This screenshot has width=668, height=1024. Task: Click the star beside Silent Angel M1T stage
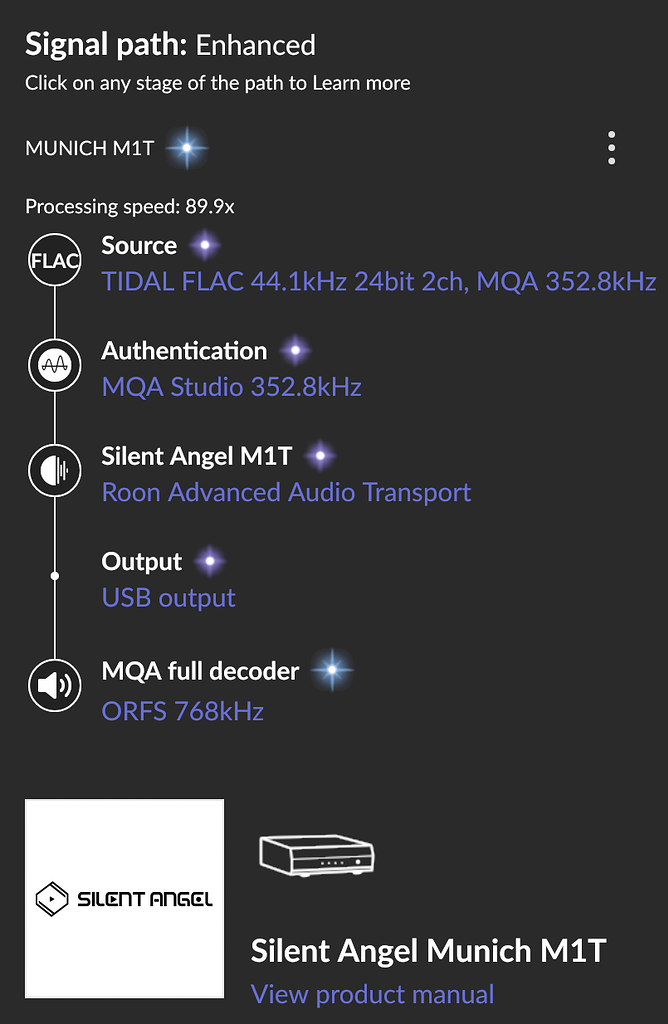coord(319,455)
